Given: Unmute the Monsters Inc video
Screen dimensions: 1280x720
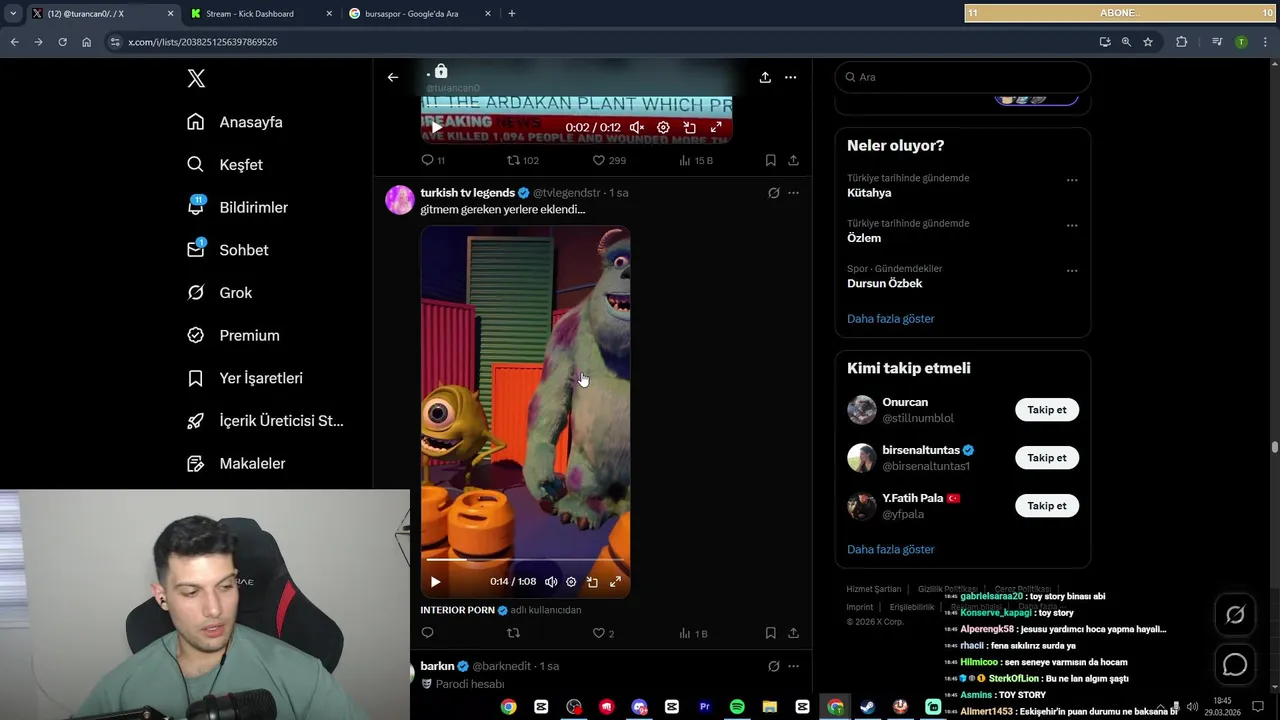Looking at the screenshot, I should tap(551, 581).
